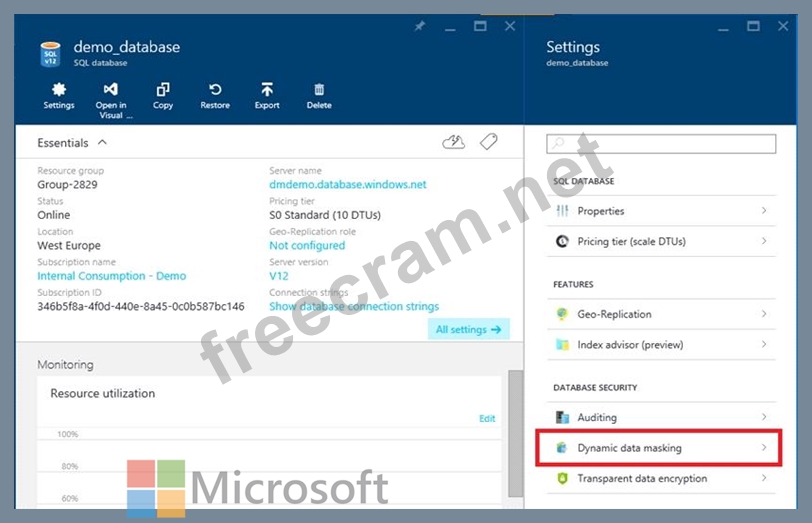Close the Settings blade
This screenshot has width=812, height=523.
(x=783, y=26)
